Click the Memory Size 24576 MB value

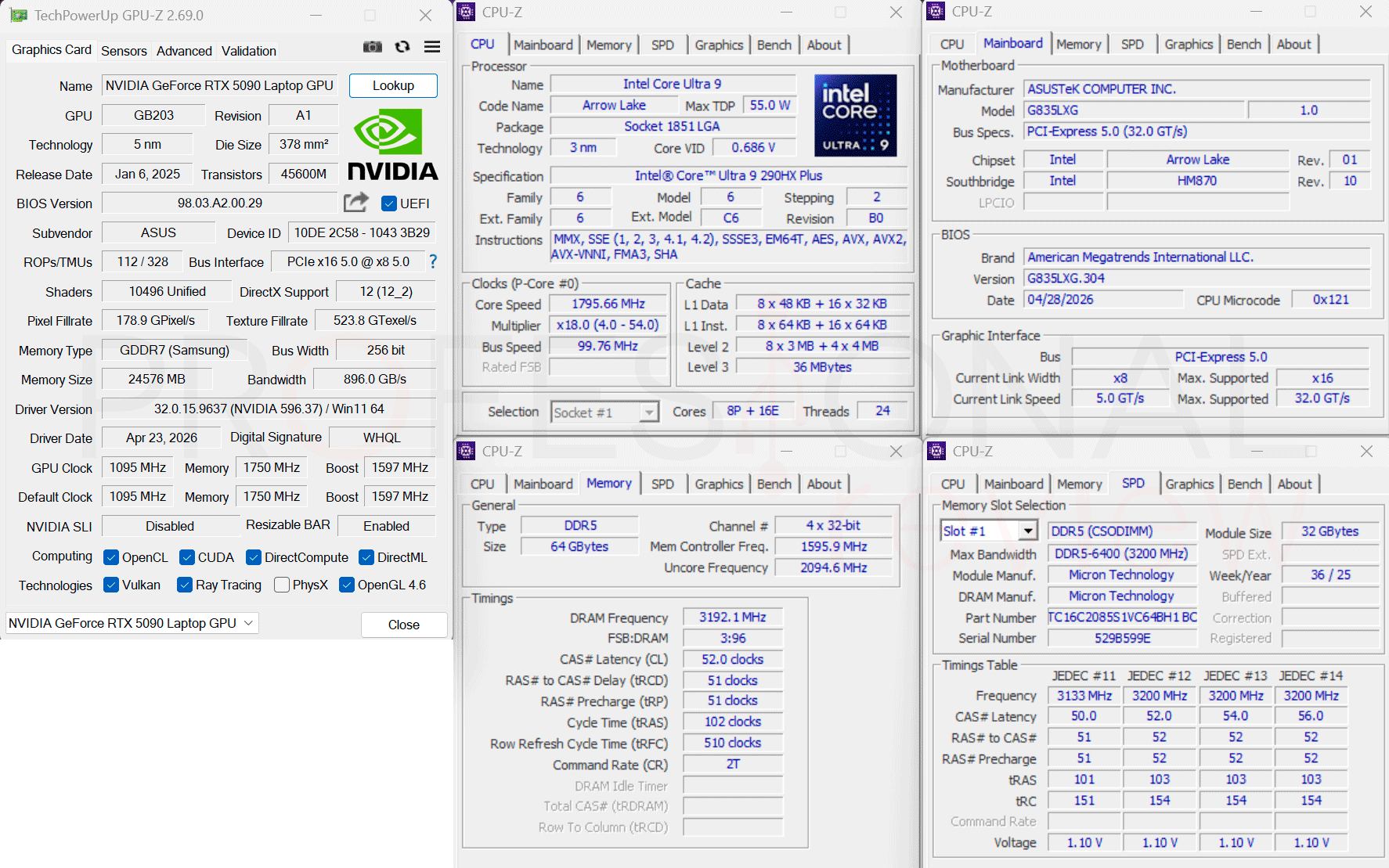[x=157, y=379]
